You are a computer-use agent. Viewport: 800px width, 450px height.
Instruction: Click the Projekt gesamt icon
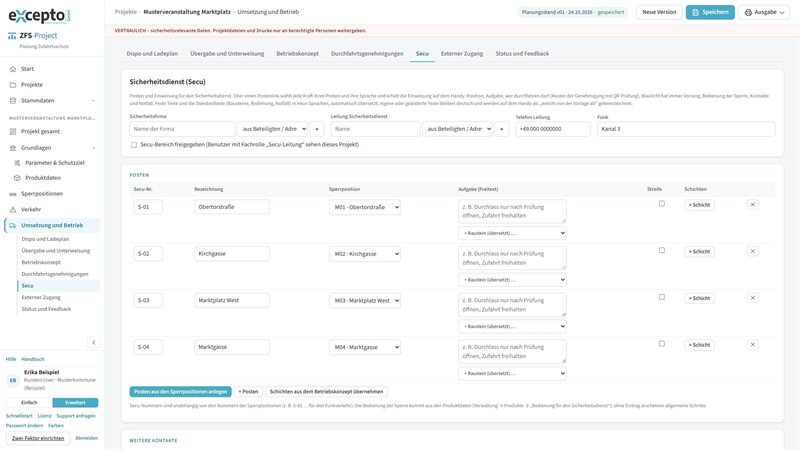[x=13, y=132]
